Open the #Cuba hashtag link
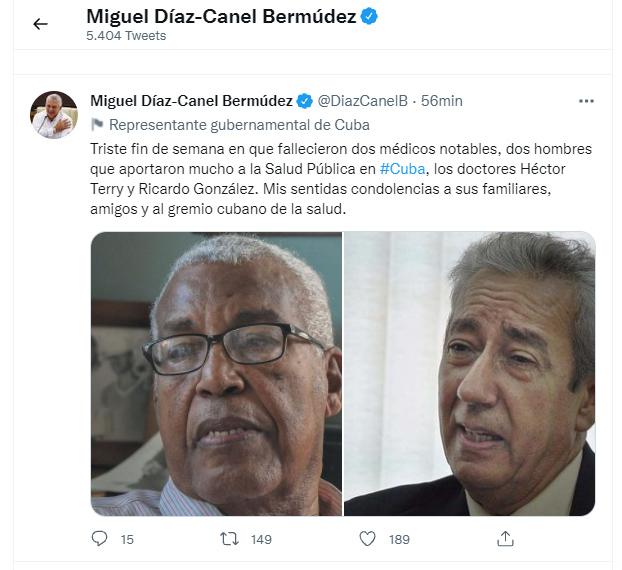 coord(402,169)
